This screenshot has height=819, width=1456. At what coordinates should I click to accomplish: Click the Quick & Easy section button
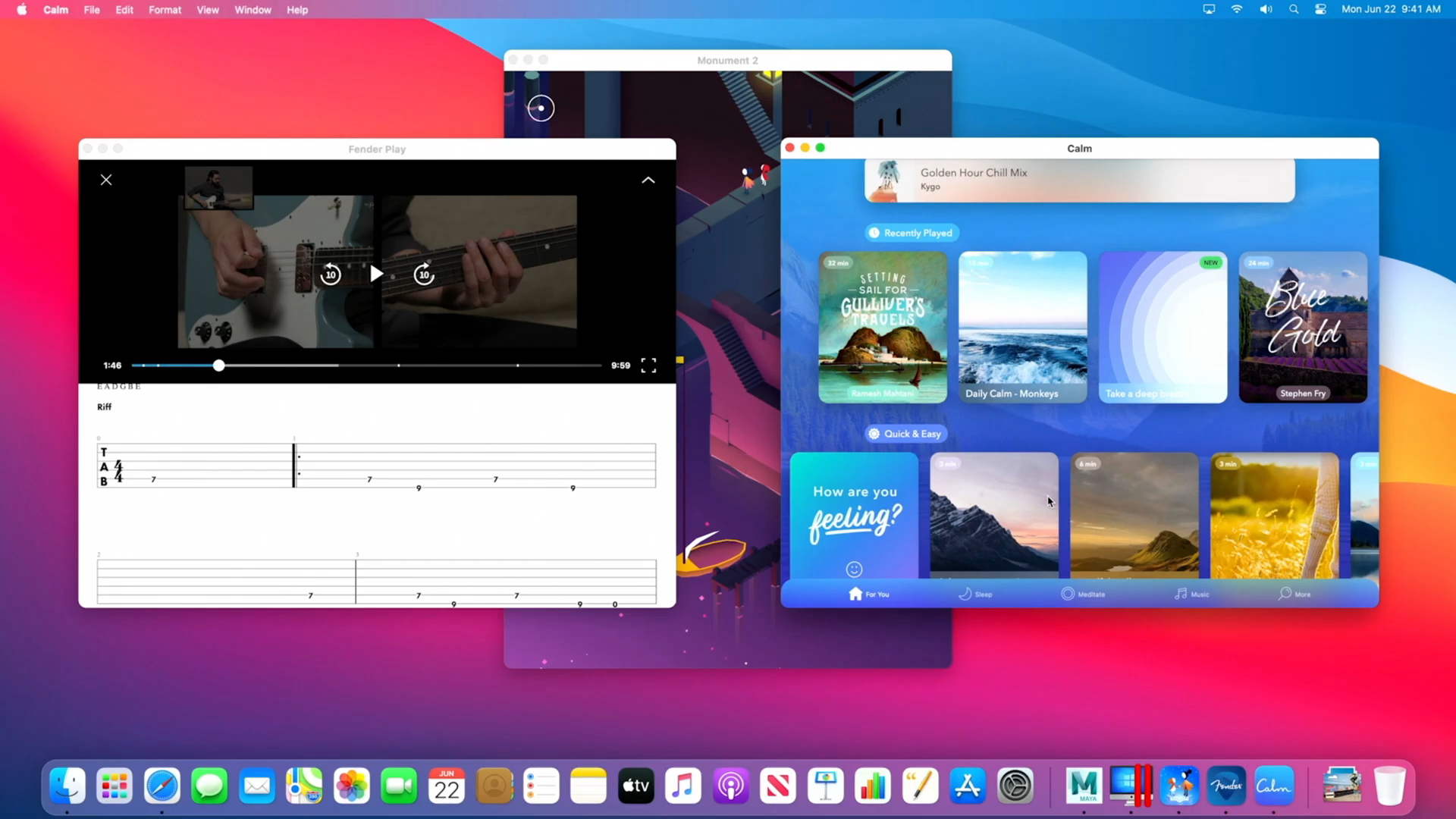(905, 434)
